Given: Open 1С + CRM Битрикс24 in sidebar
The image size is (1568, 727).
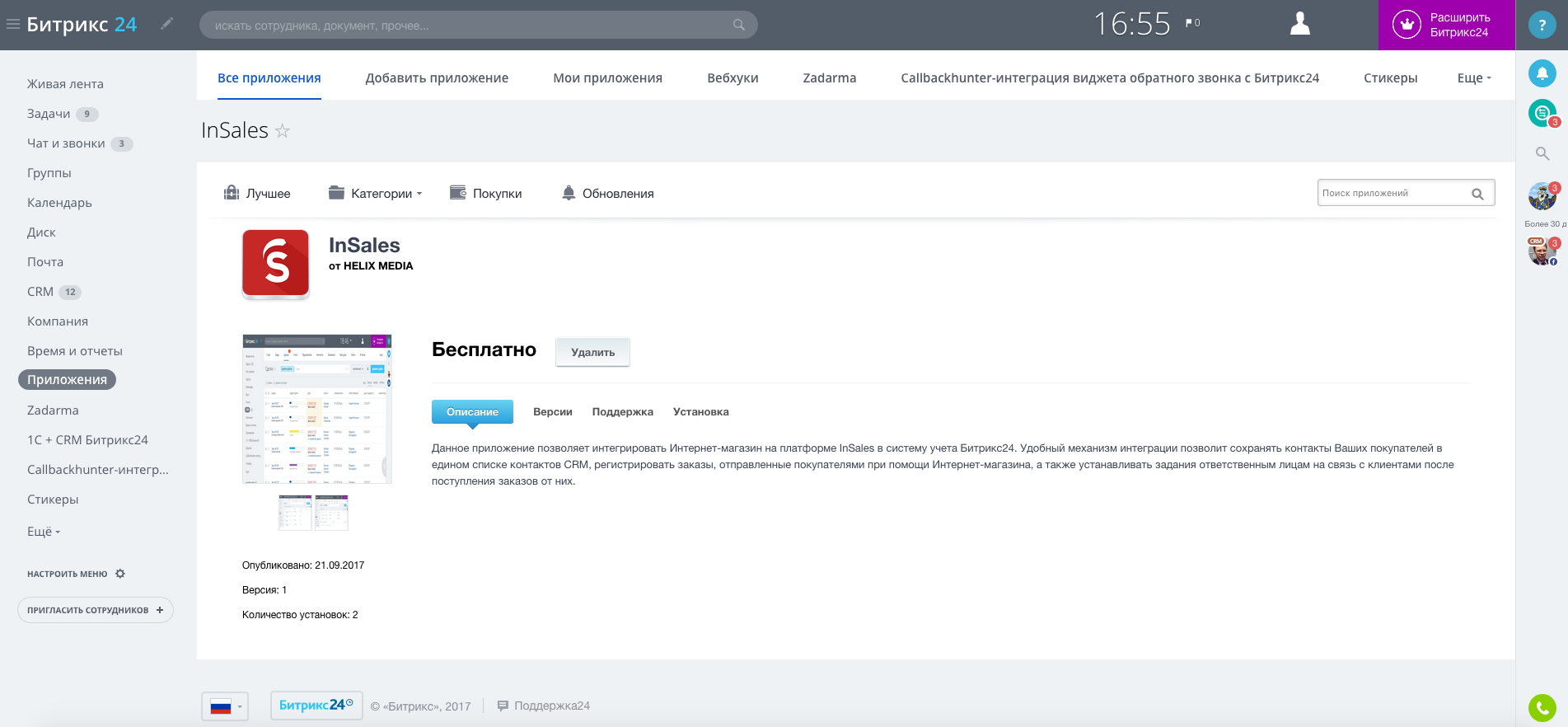Looking at the screenshot, I should click(x=87, y=440).
